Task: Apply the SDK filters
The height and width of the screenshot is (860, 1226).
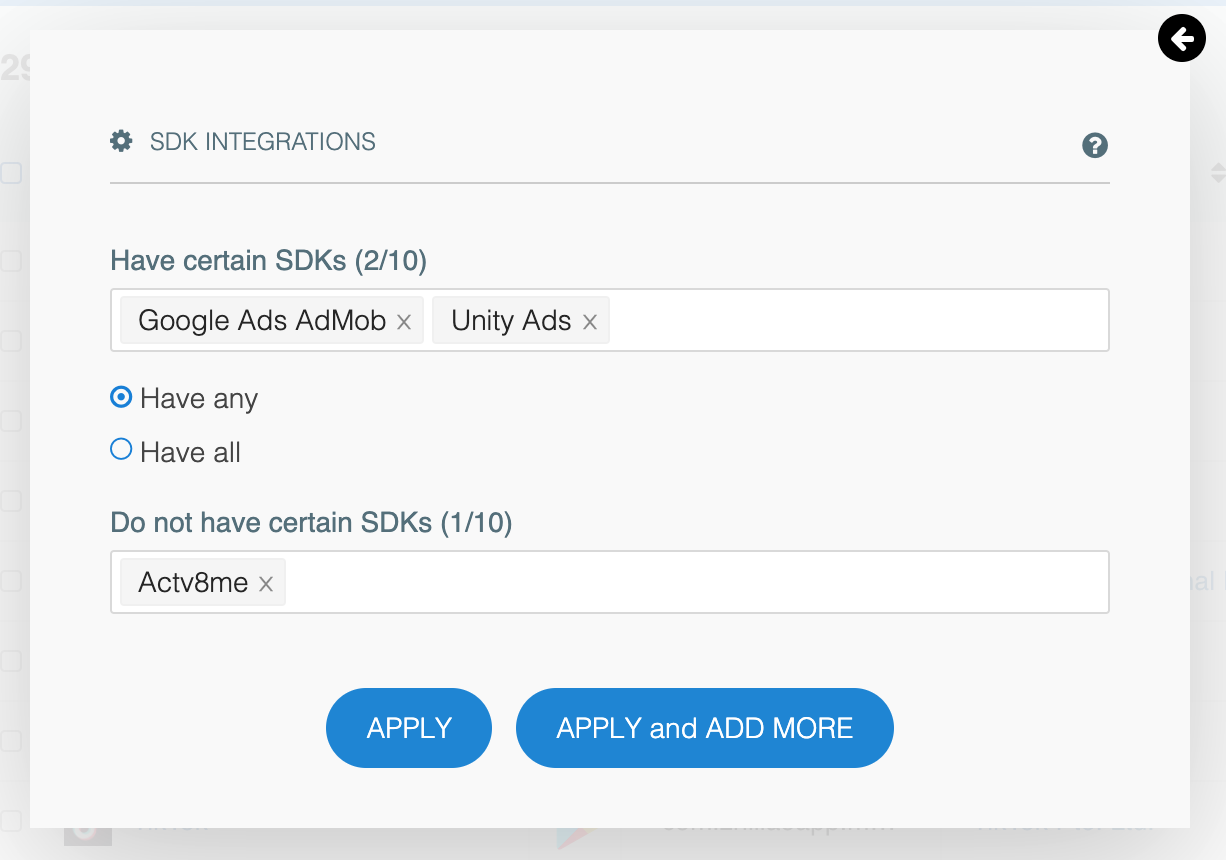Action: (x=408, y=728)
